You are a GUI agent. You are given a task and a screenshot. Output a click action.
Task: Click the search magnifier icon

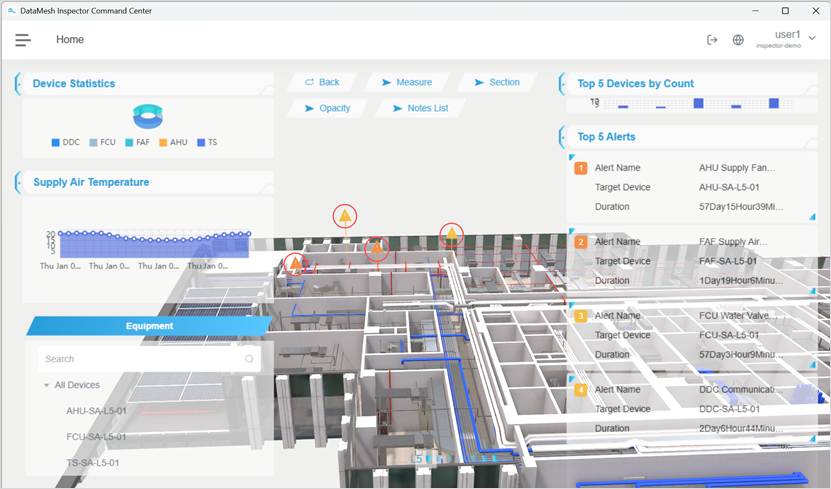coord(249,359)
